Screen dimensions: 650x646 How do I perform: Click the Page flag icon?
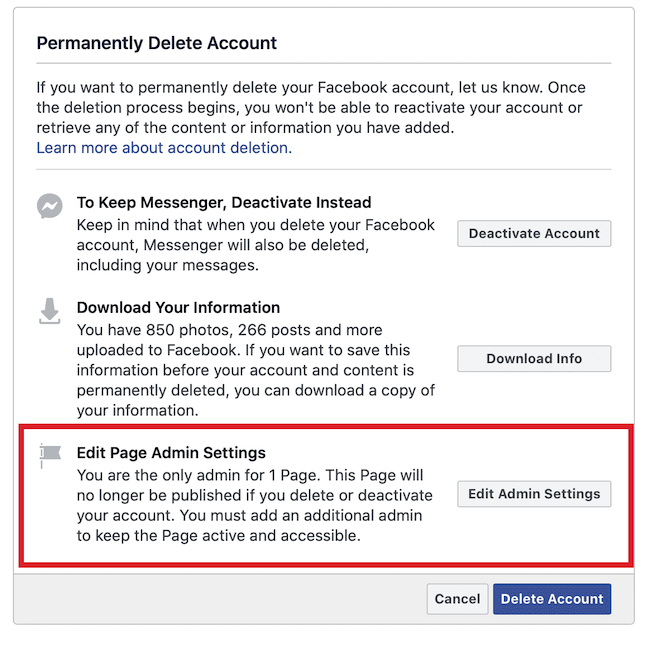coord(50,455)
